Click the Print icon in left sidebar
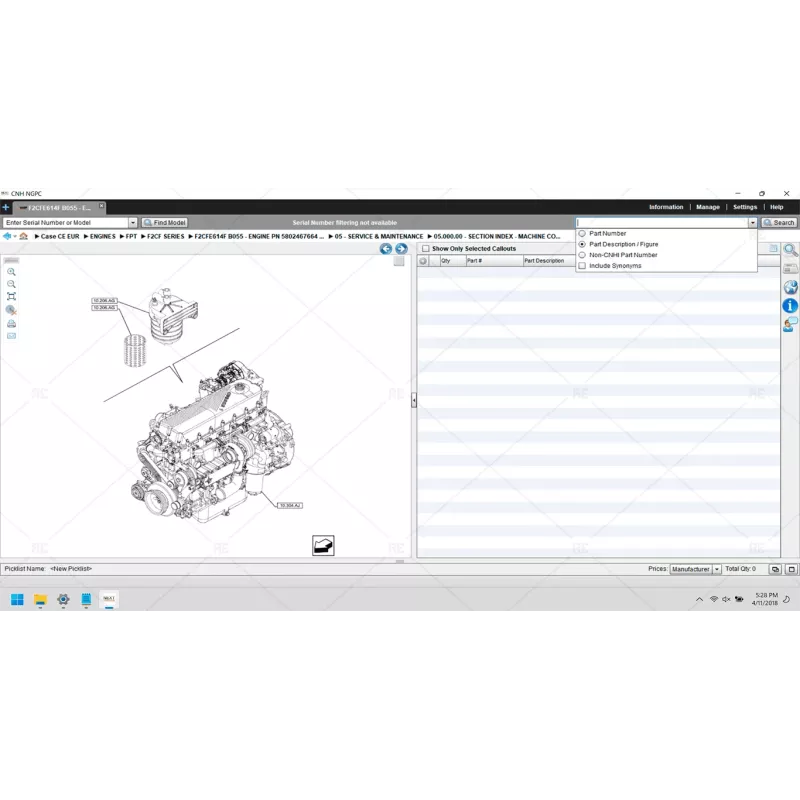This screenshot has width=800, height=800. click(11, 323)
